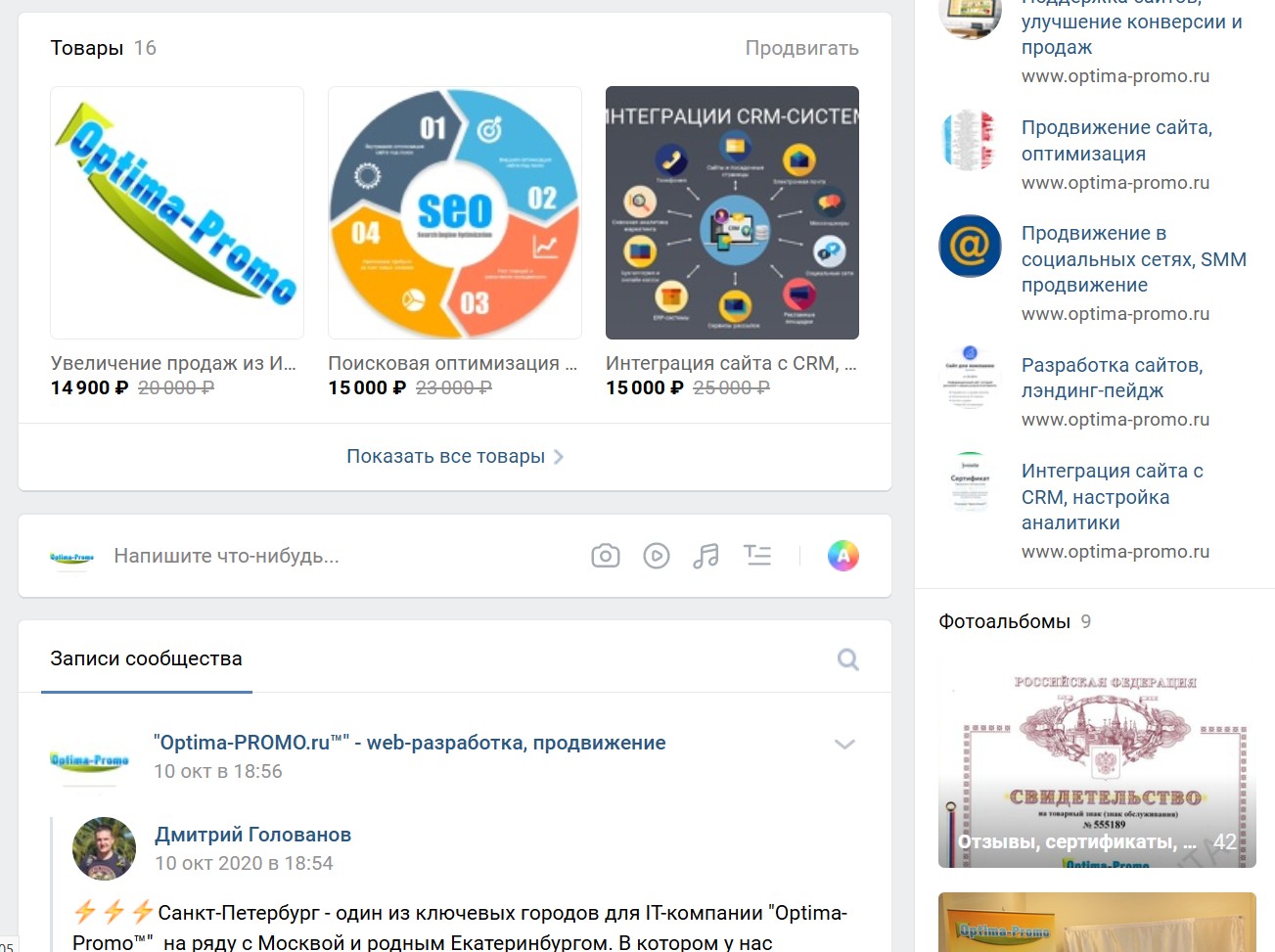Click the 'Напишите что-нибудь...' post field
Viewport: 1275px width, 952px height.
[227, 556]
